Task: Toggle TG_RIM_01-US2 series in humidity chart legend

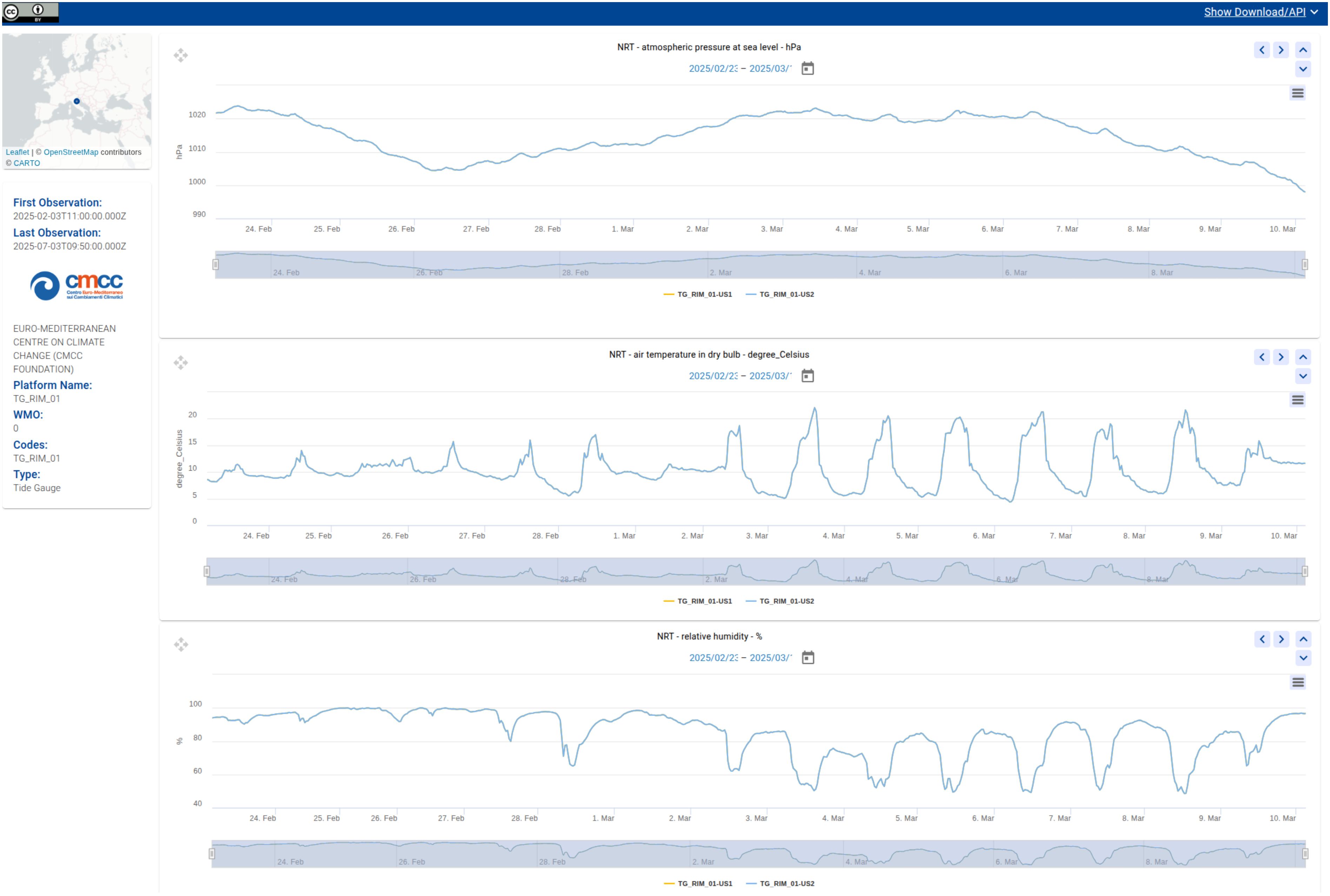Action: 780,883
